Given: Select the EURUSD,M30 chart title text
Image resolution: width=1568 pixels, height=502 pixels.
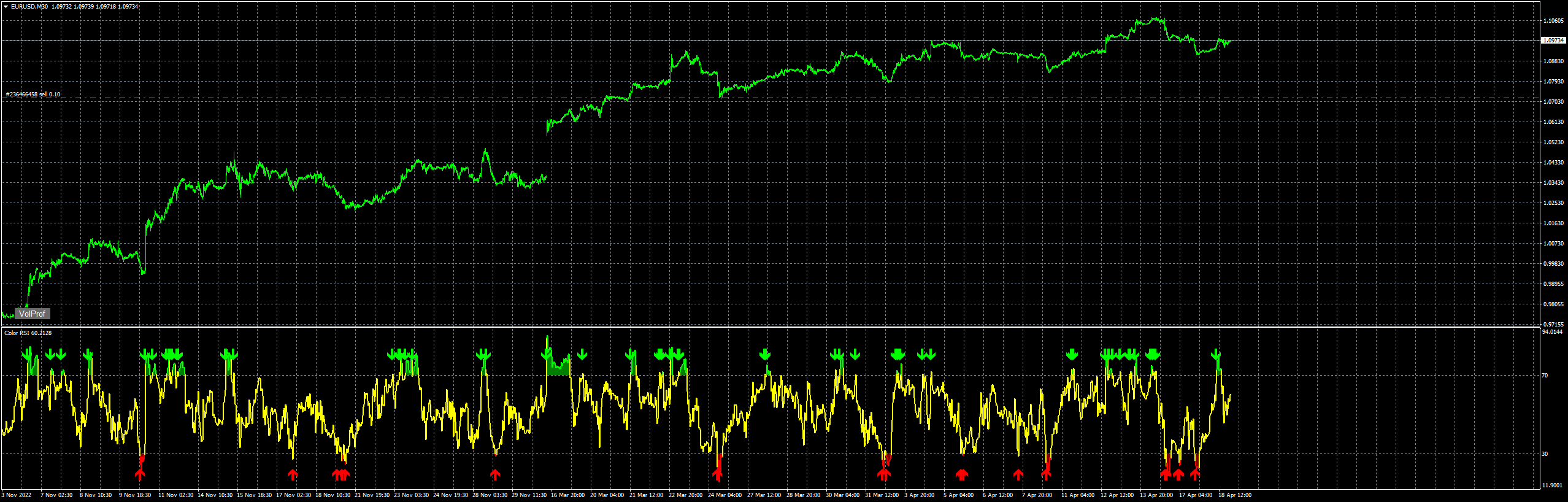Looking at the screenshot, I should pos(29,7).
